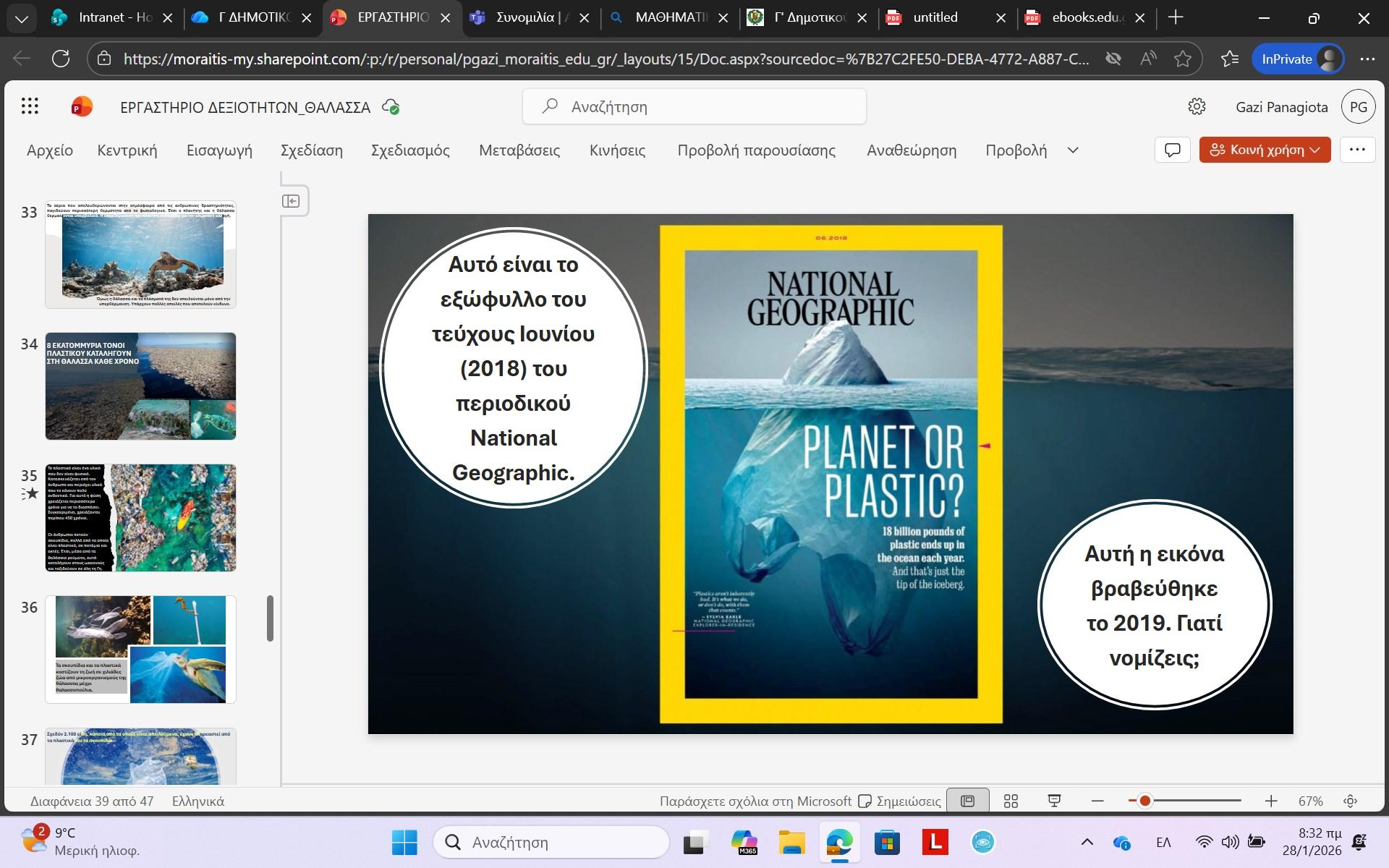Switch to slide sorter view

1011,801
